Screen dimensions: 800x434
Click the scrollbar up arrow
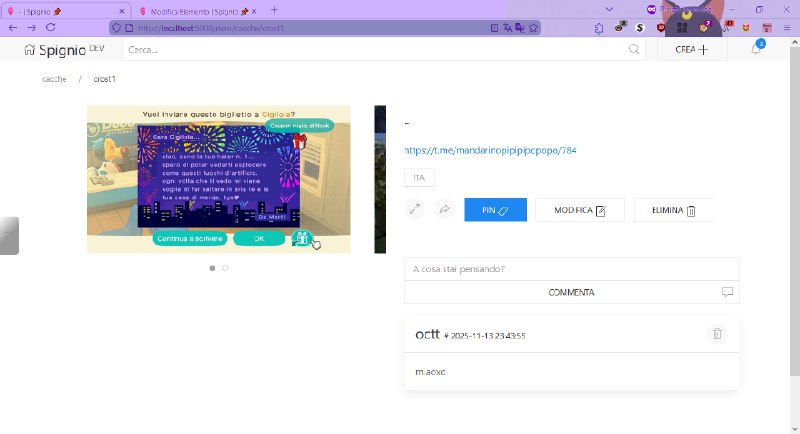[794, 43]
